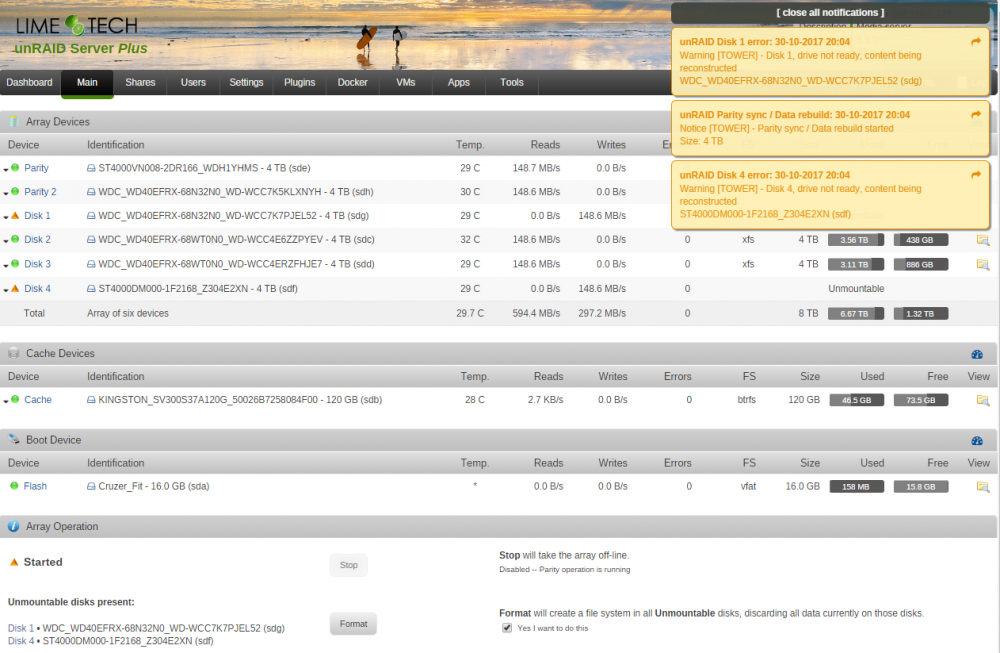Open the Docker tab
This screenshot has width=1000, height=653.
(352, 83)
